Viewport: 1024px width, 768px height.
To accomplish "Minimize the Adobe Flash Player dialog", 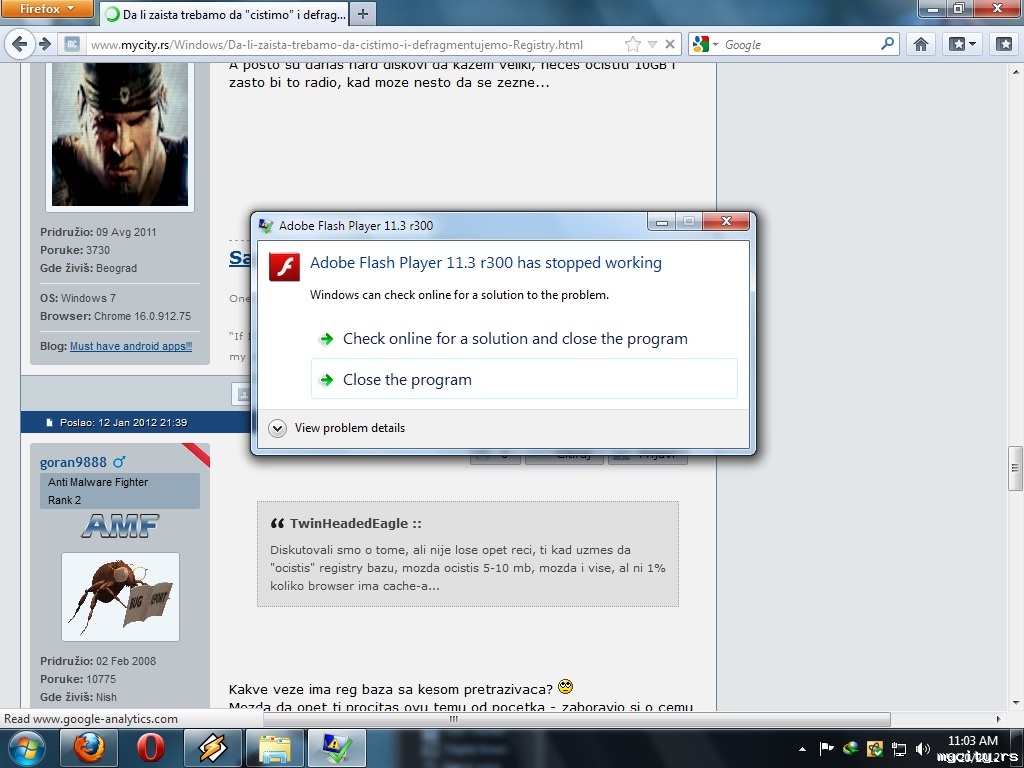I will click(661, 222).
